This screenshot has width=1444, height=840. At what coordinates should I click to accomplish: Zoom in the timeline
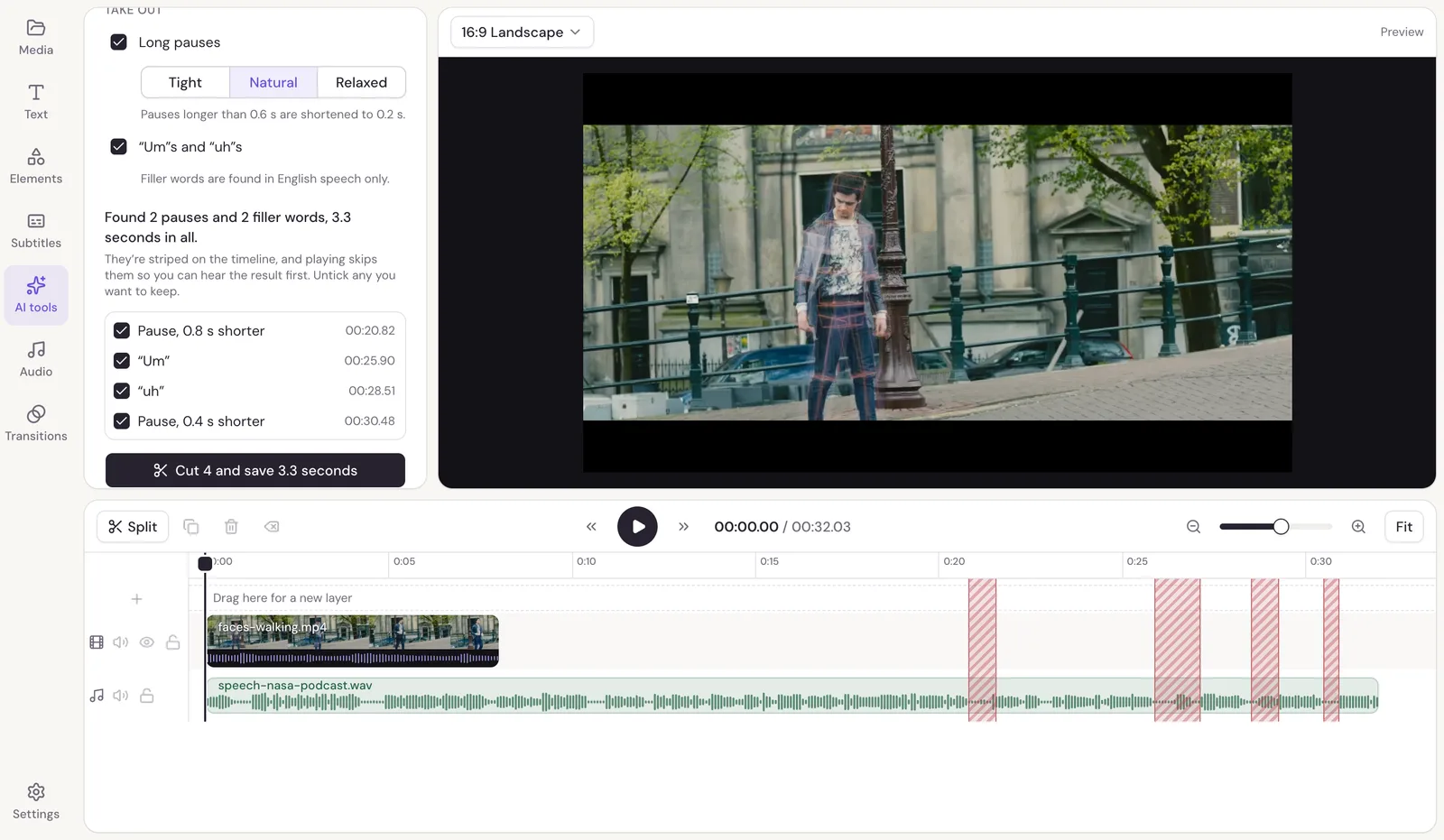1358,527
